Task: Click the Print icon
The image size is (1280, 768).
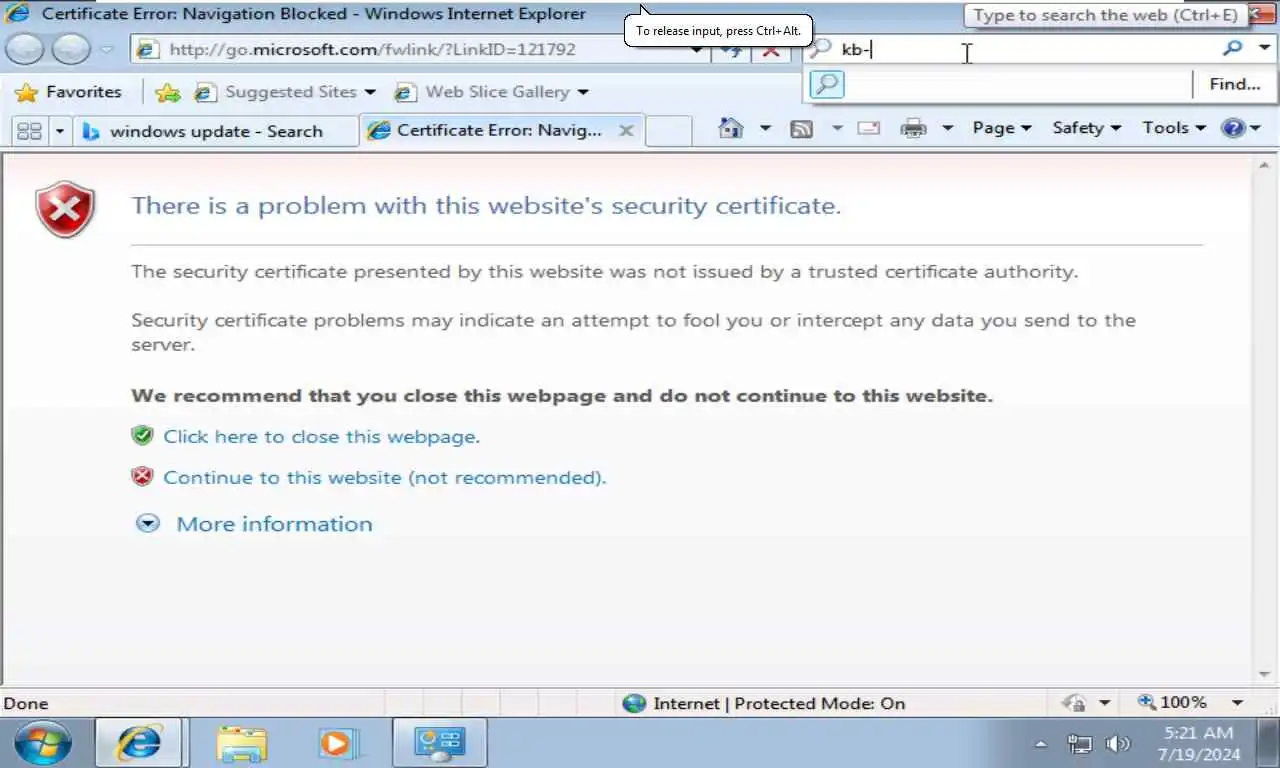Action: point(913,128)
